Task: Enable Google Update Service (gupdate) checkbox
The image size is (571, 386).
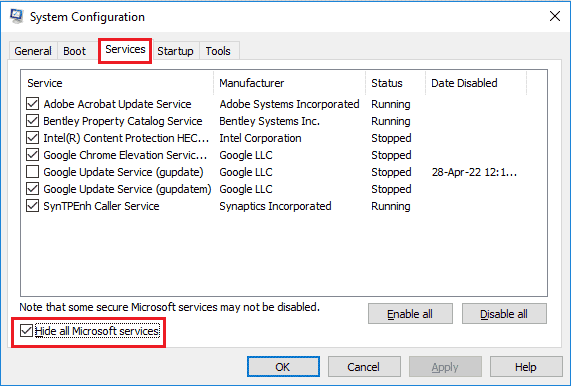Action: (32, 172)
